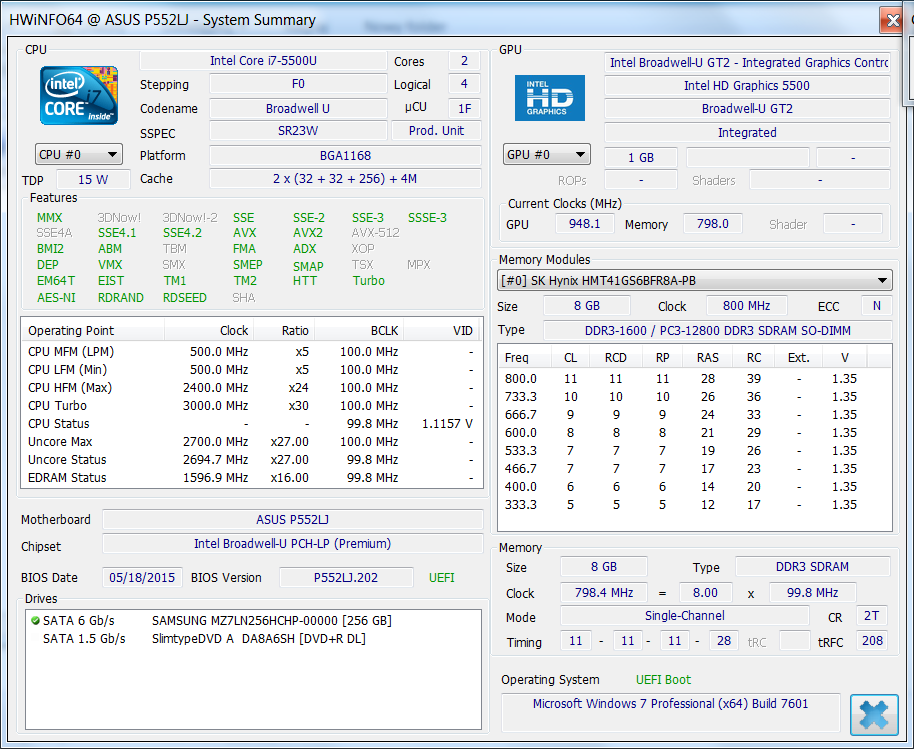Click the GPU memory clock 798.0 value
Screen dimensions: 914x749
pos(712,224)
